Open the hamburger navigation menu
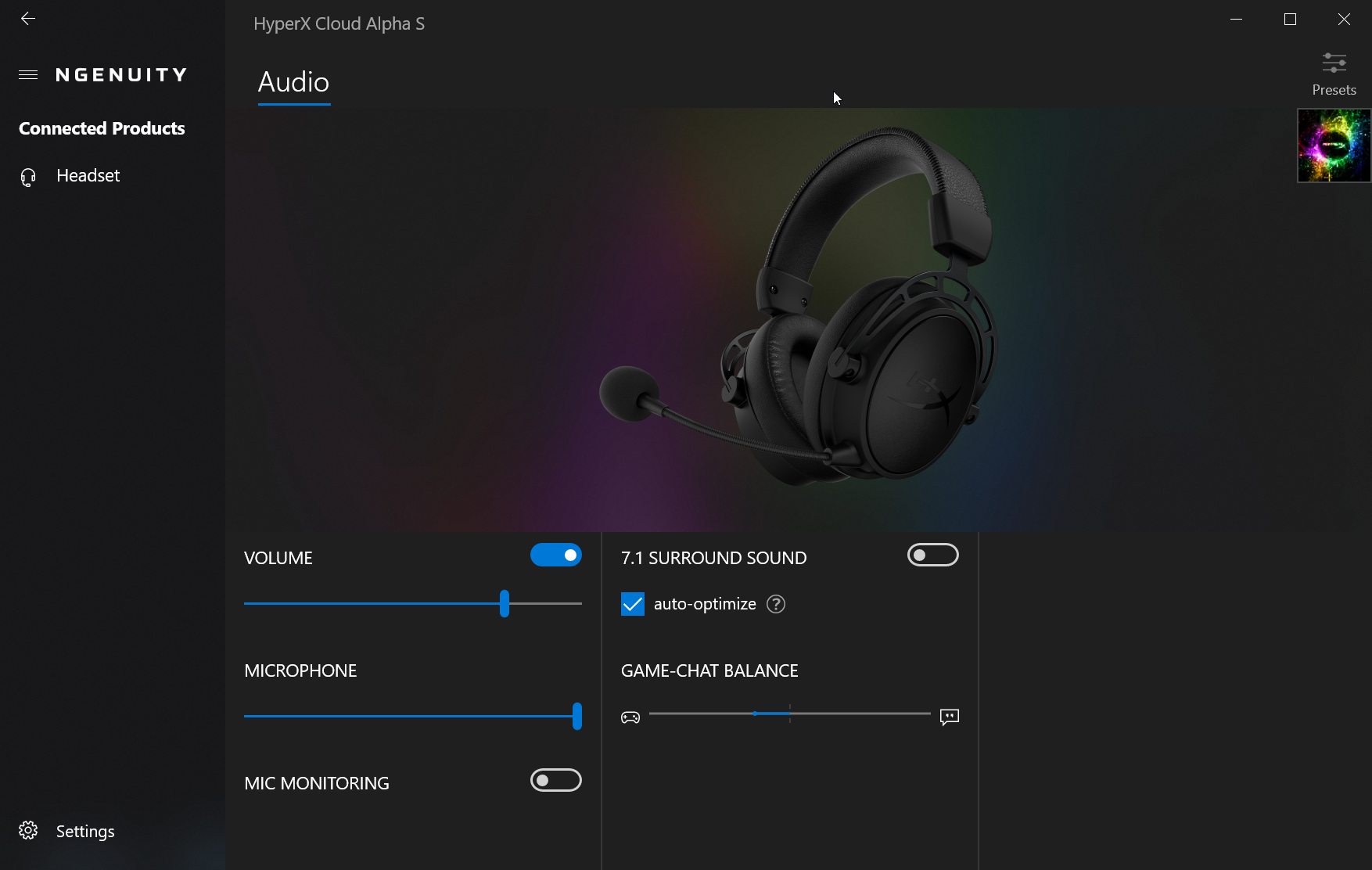Viewport: 1372px width, 870px height. (28, 75)
